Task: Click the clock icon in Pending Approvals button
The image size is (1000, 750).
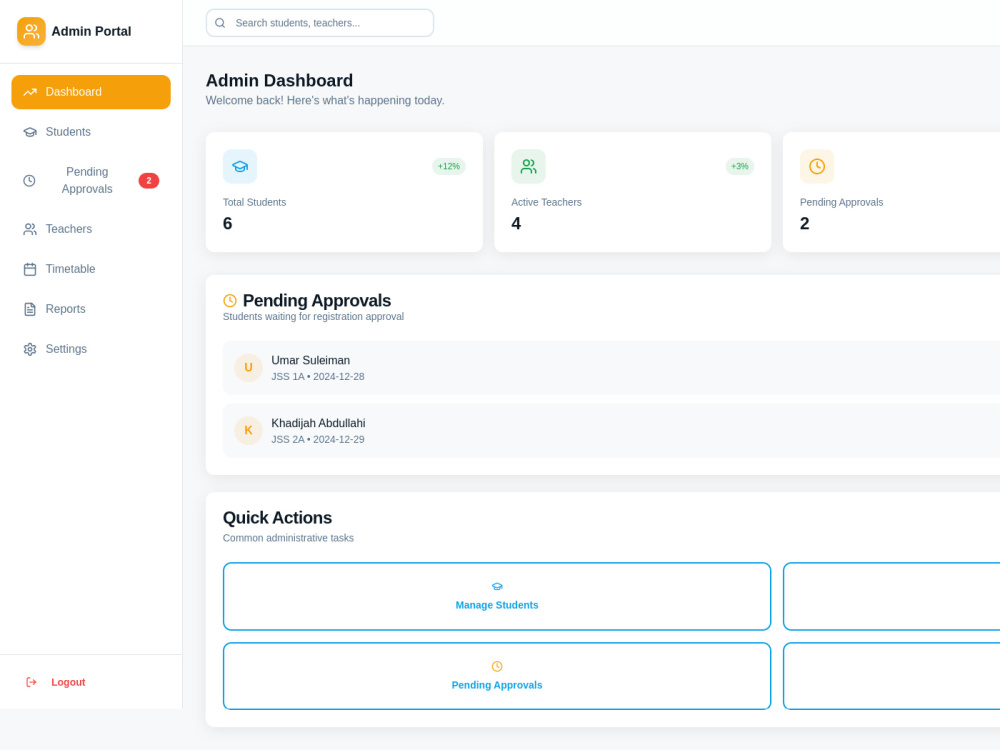Action: coord(497,666)
